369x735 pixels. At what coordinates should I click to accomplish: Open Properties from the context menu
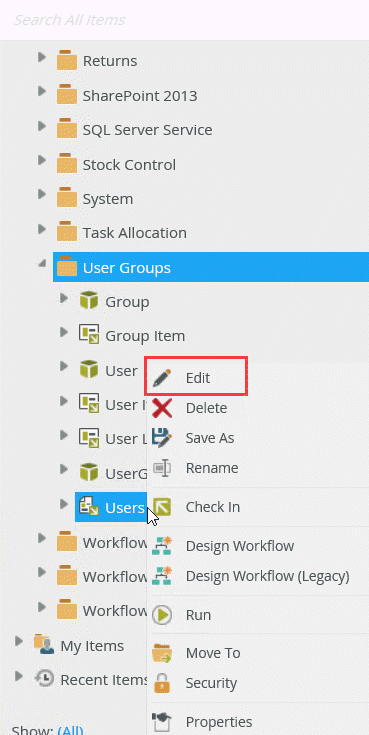click(218, 721)
